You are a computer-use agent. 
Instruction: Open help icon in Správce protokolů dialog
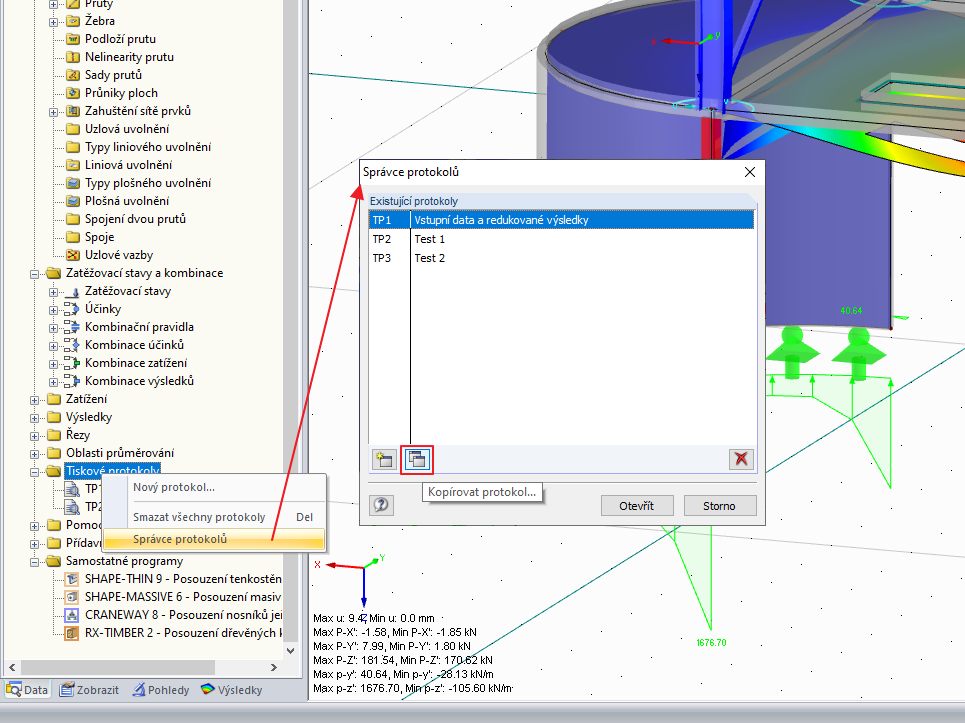(x=381, y=505)
